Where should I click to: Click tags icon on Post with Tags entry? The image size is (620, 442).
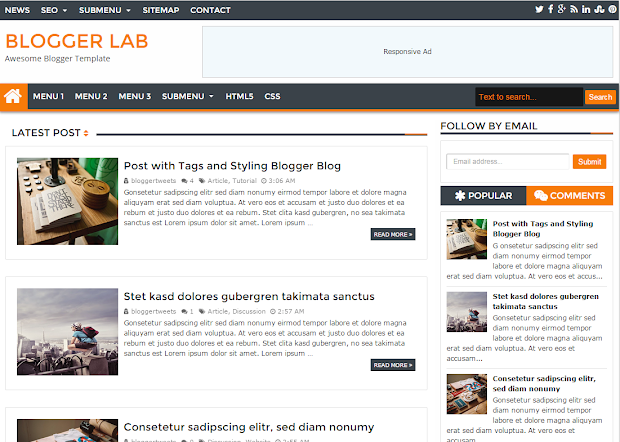[x=202, y=181]
